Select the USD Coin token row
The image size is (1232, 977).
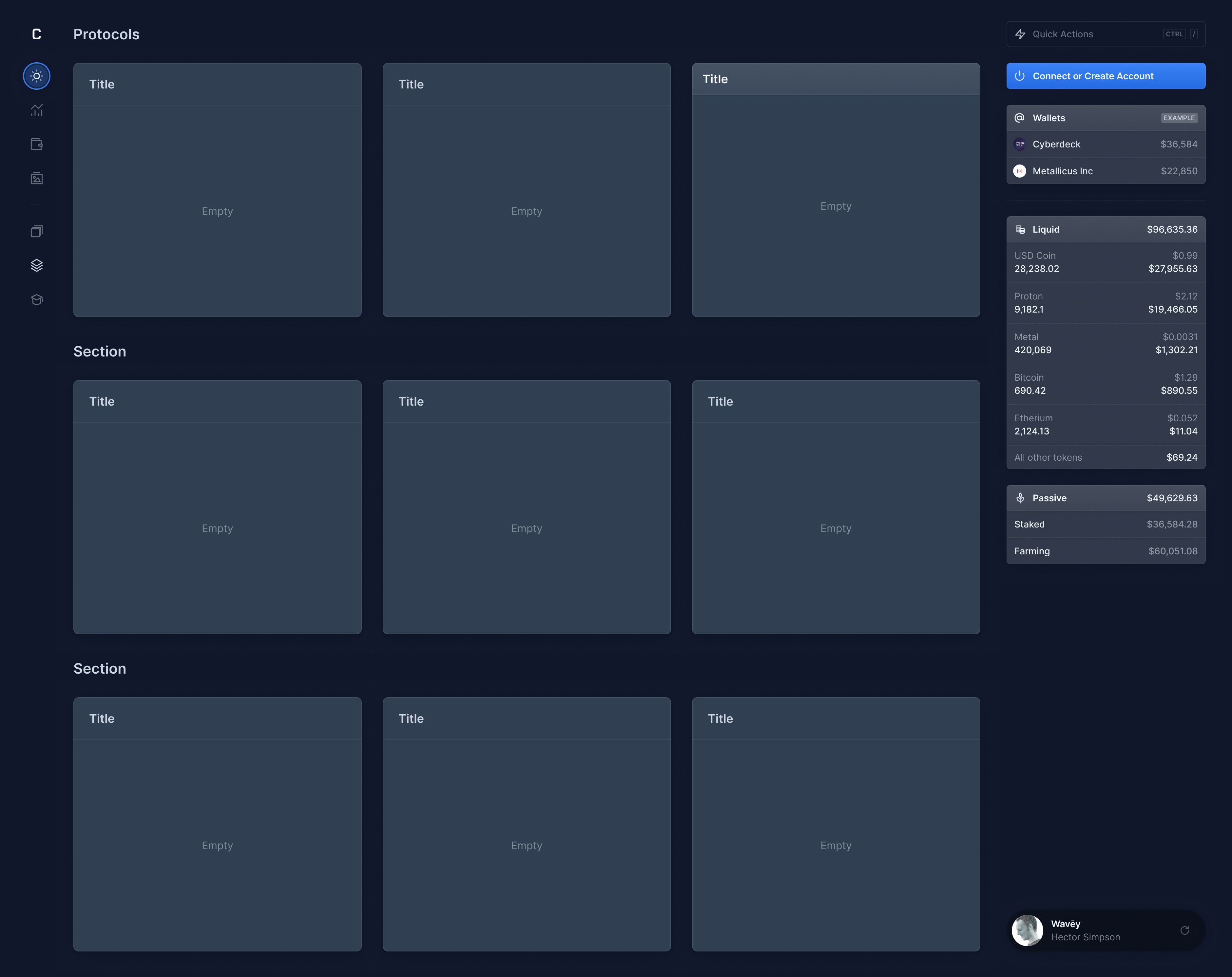pyautogui.click(x=1106, y=262)
